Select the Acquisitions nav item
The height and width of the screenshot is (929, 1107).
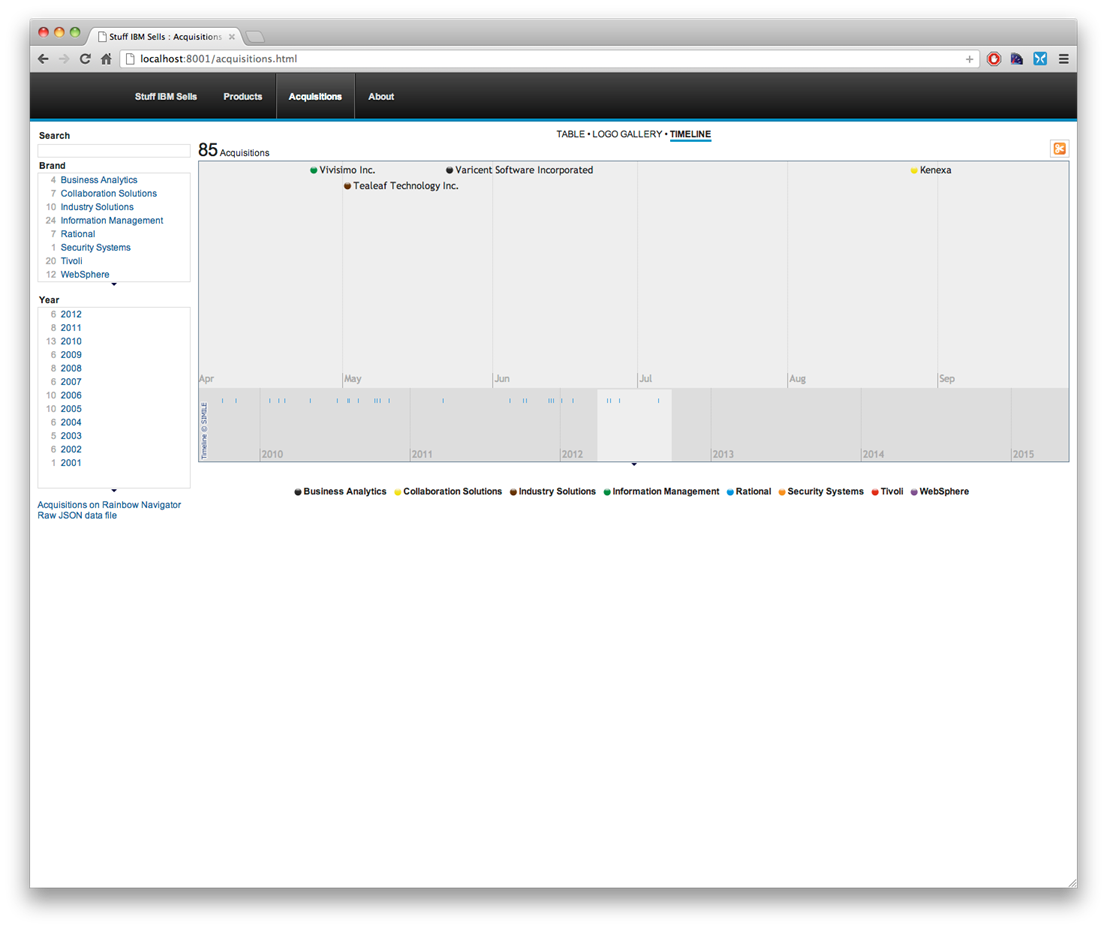(315, 97)
